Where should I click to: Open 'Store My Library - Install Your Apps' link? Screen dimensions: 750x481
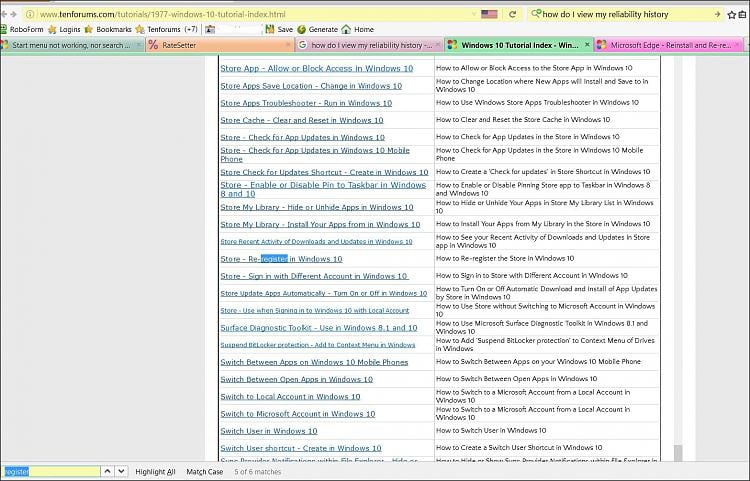[320, 225]
